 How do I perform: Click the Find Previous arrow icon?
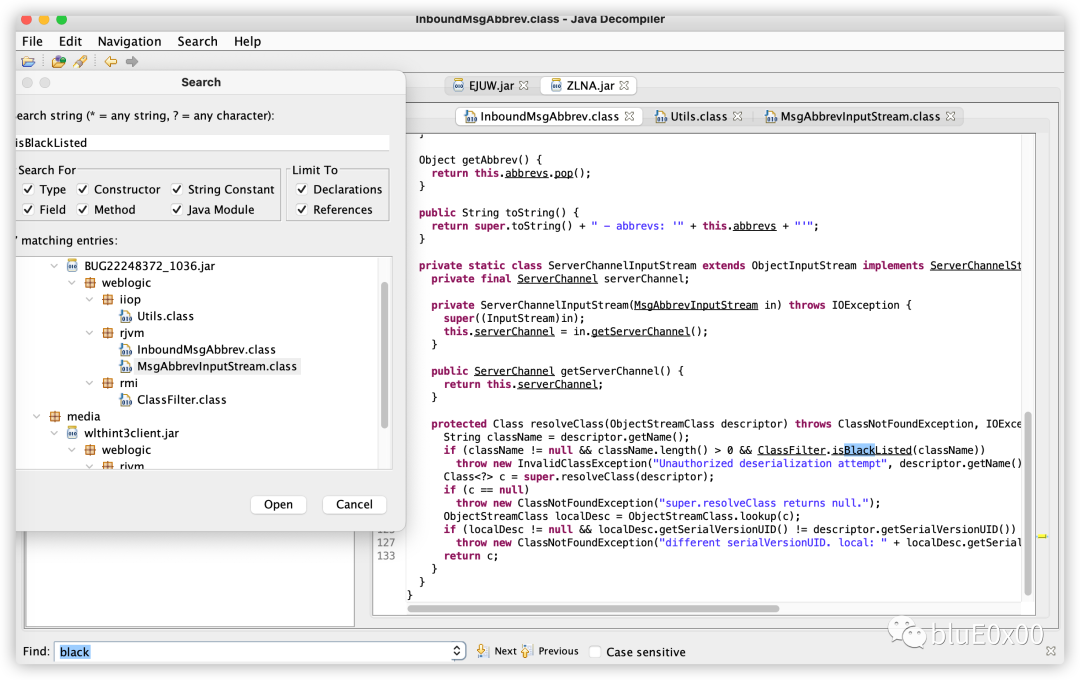point(526,650)
